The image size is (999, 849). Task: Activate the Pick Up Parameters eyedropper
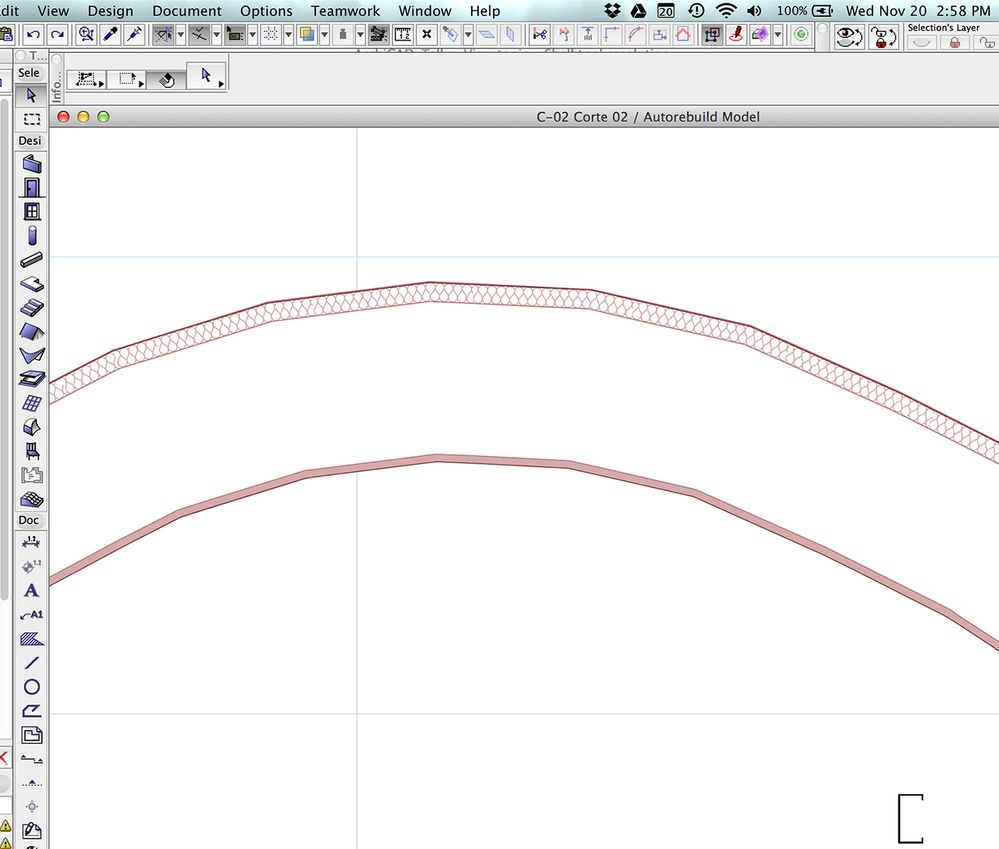110,34
